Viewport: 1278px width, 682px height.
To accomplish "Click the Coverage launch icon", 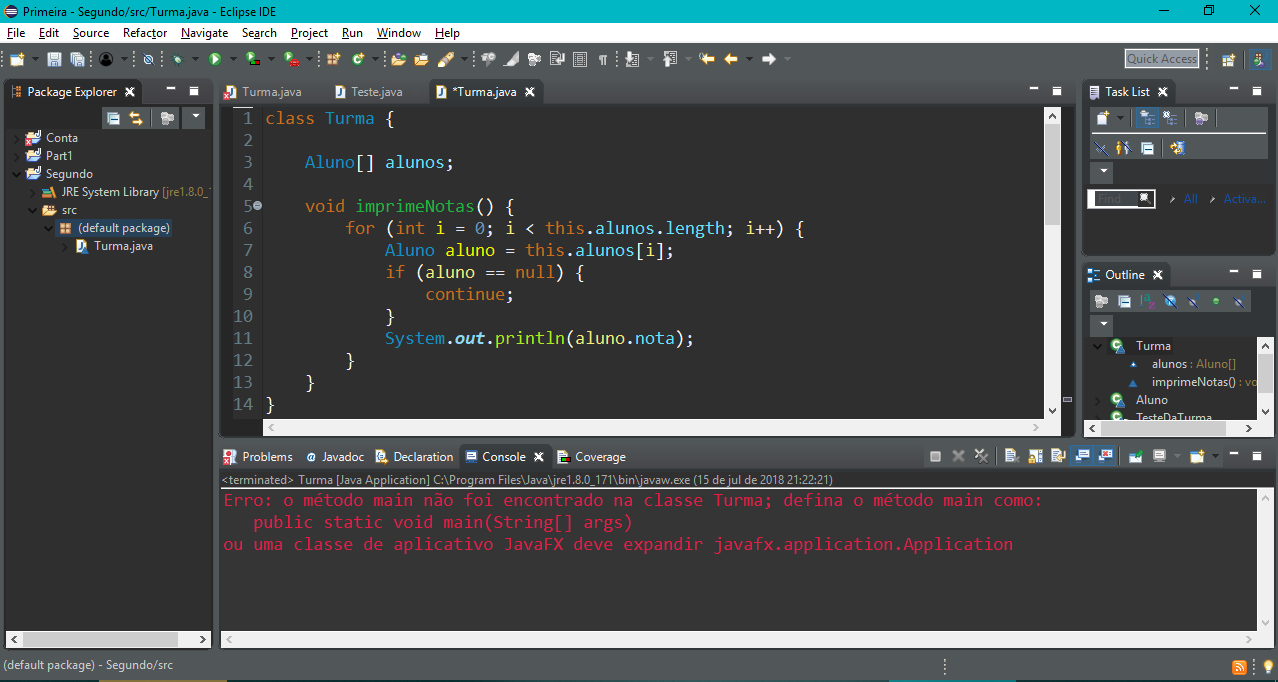I will pyautogui.click(x=253, y=59).
